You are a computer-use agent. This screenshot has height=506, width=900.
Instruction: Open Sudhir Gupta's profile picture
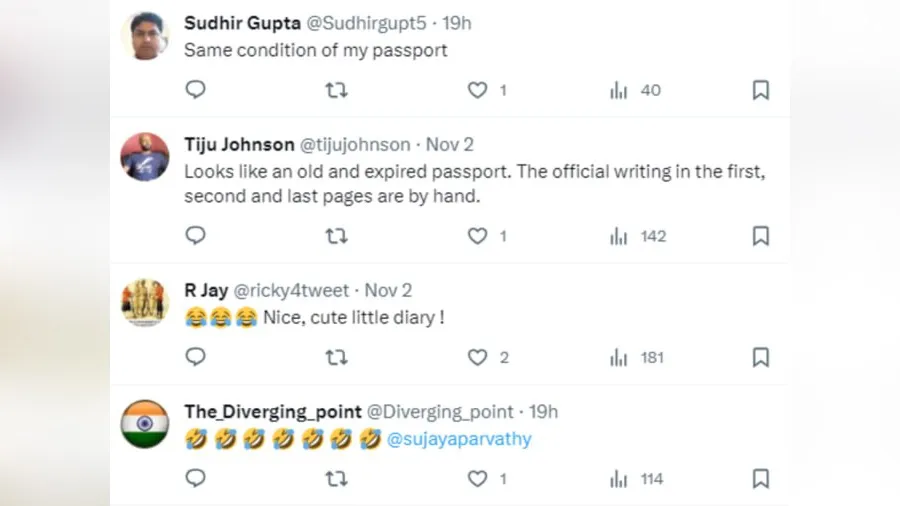click(x=145, y=36)
